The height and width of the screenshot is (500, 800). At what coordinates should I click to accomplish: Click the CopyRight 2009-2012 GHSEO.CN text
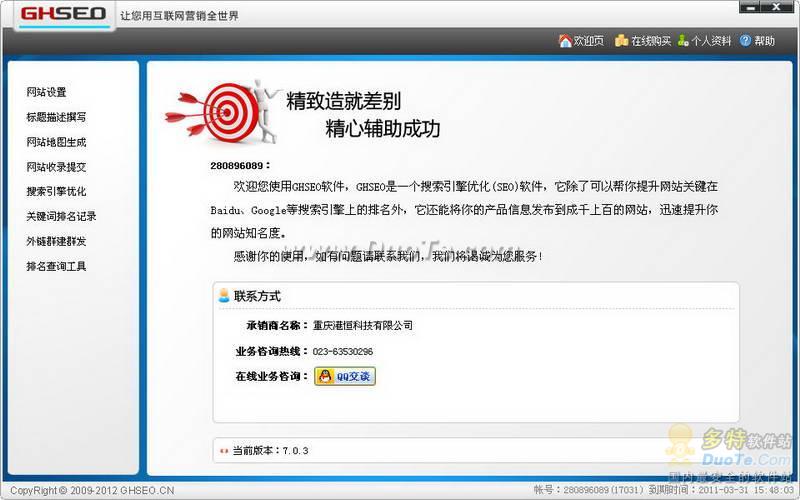[92, 491]
